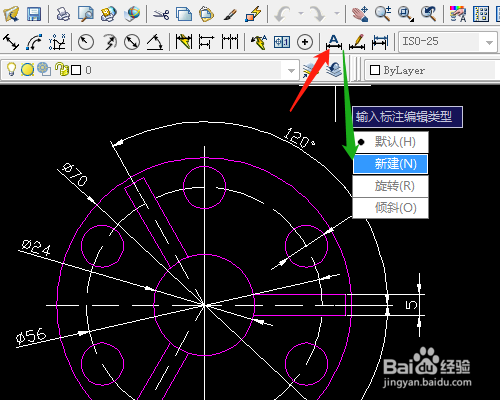Image resolution: width=500 pixels, height=400 pixels.
Task: Choose 旋转(R) option in menu
Action: 390,186
